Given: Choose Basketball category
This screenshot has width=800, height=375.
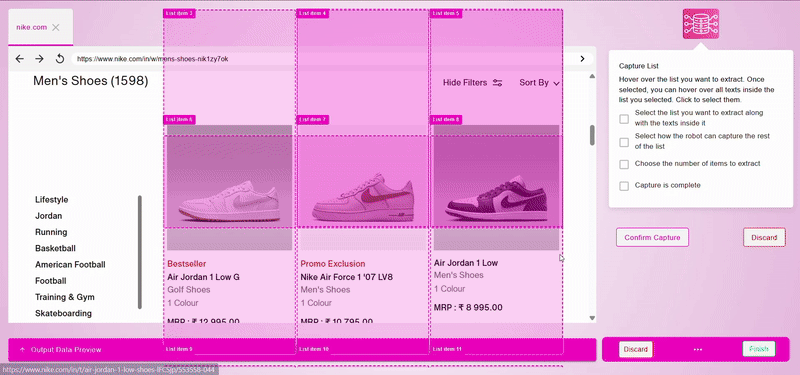Looking at the screenshot, I should 55,248.
